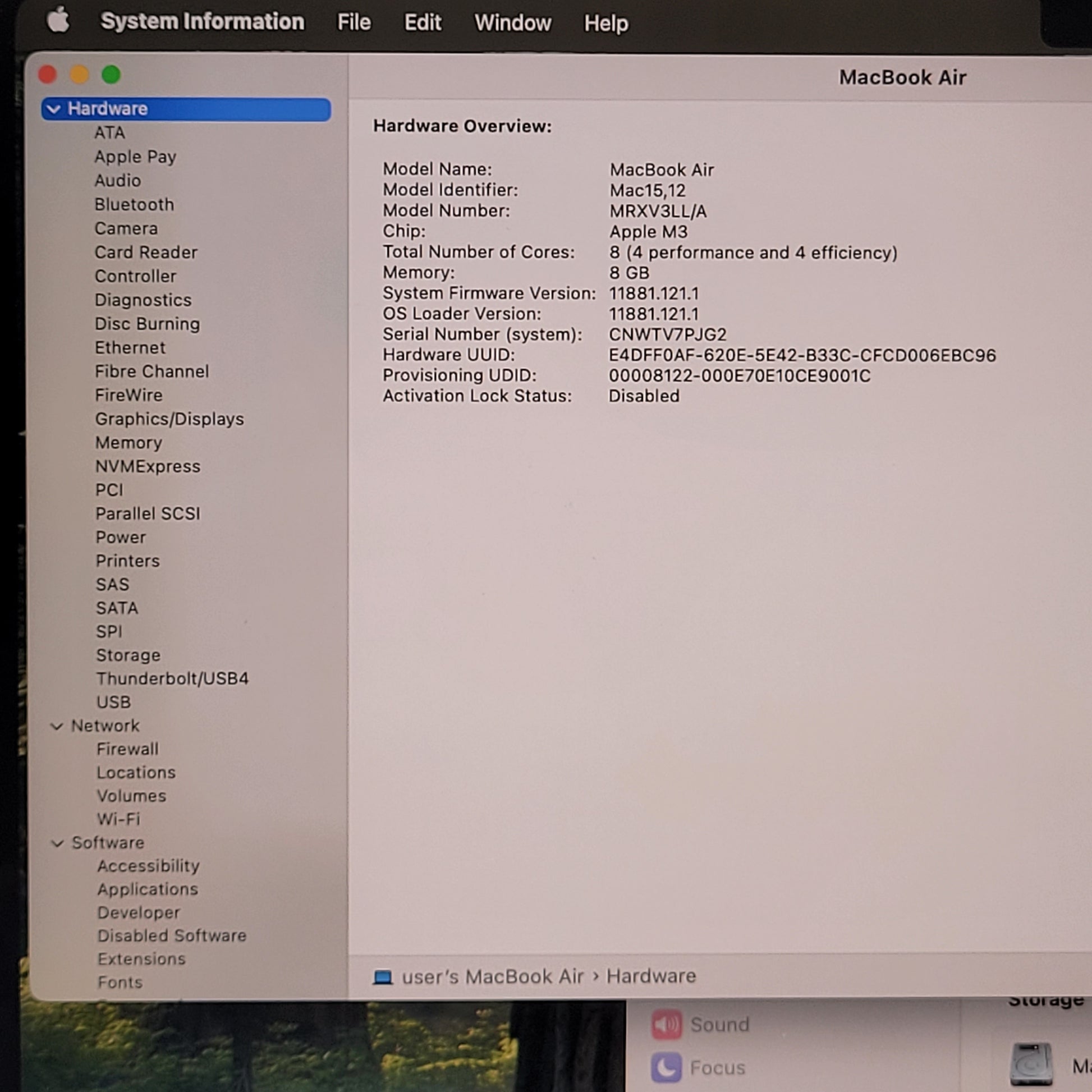Viewport: 1092px width, 1092px height.
Task: Select SAS in the sidebar
Action: click(x=112, y=584)
